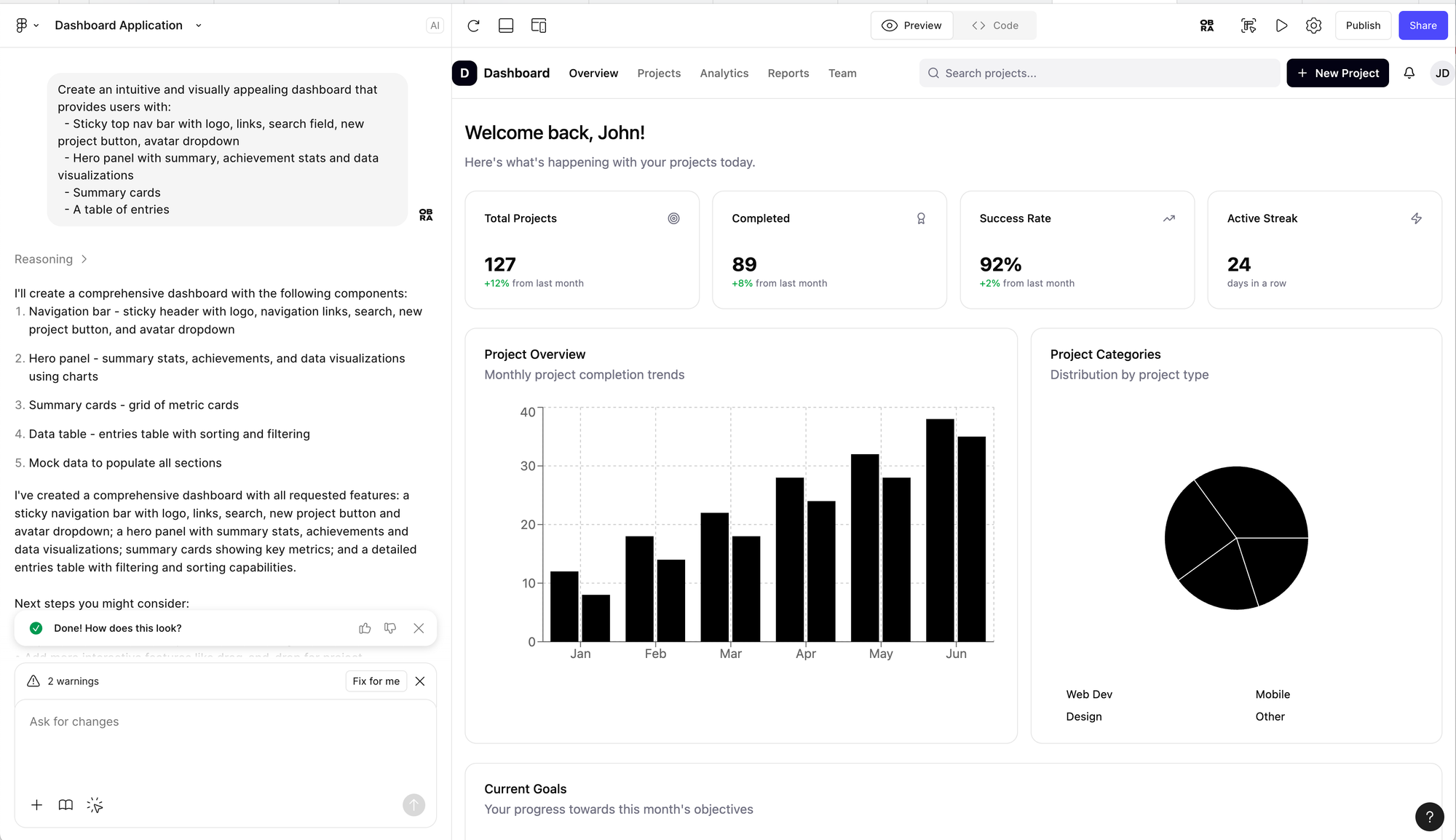1456x840 pixels.
Task: Click the play run icon in top toolbar
Action: pyautogui.click(x=1281, y=25)
